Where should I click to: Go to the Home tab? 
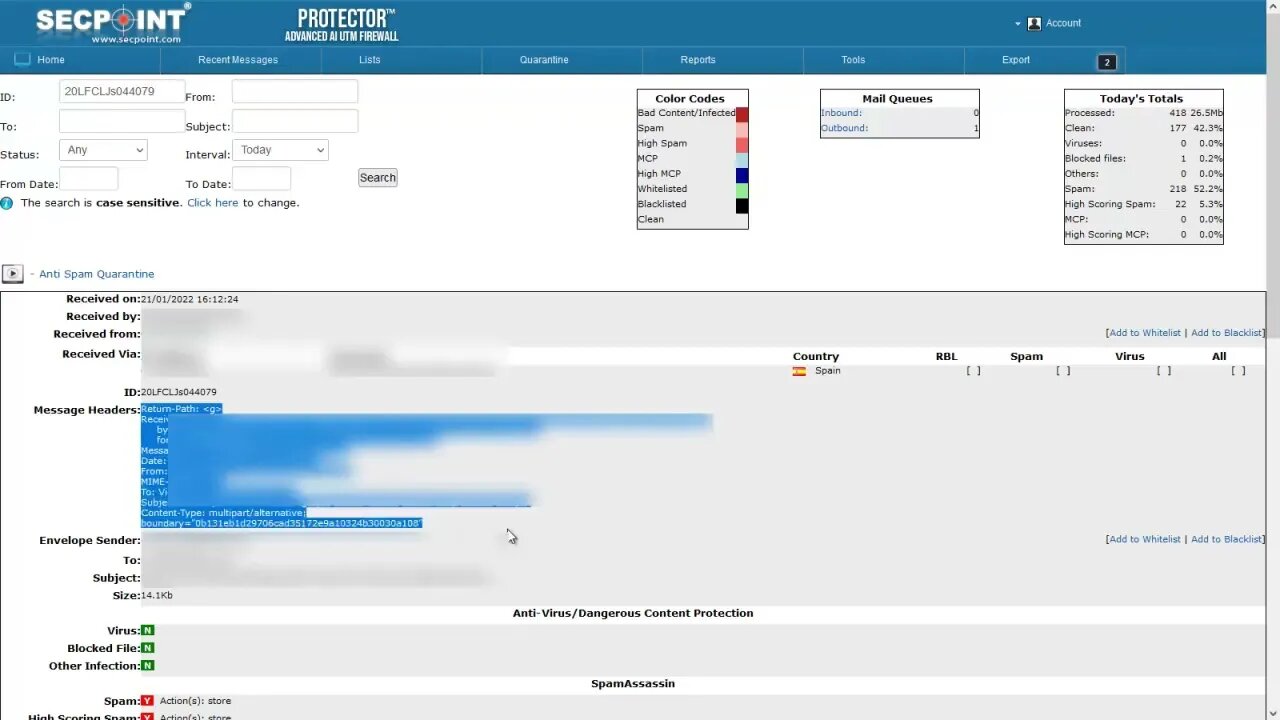click(51, 60)
